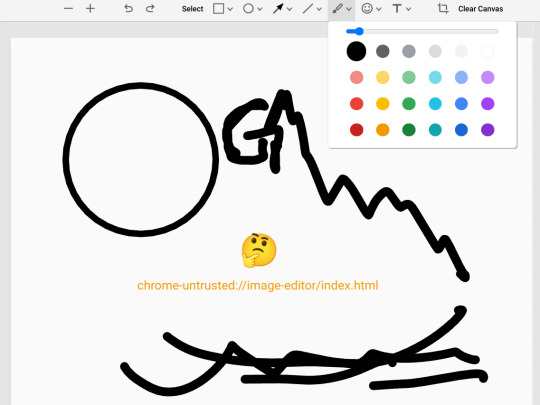Choose the light green pastel swatch
The width and height of the screenshot is (540, 405).
(409, 77)
